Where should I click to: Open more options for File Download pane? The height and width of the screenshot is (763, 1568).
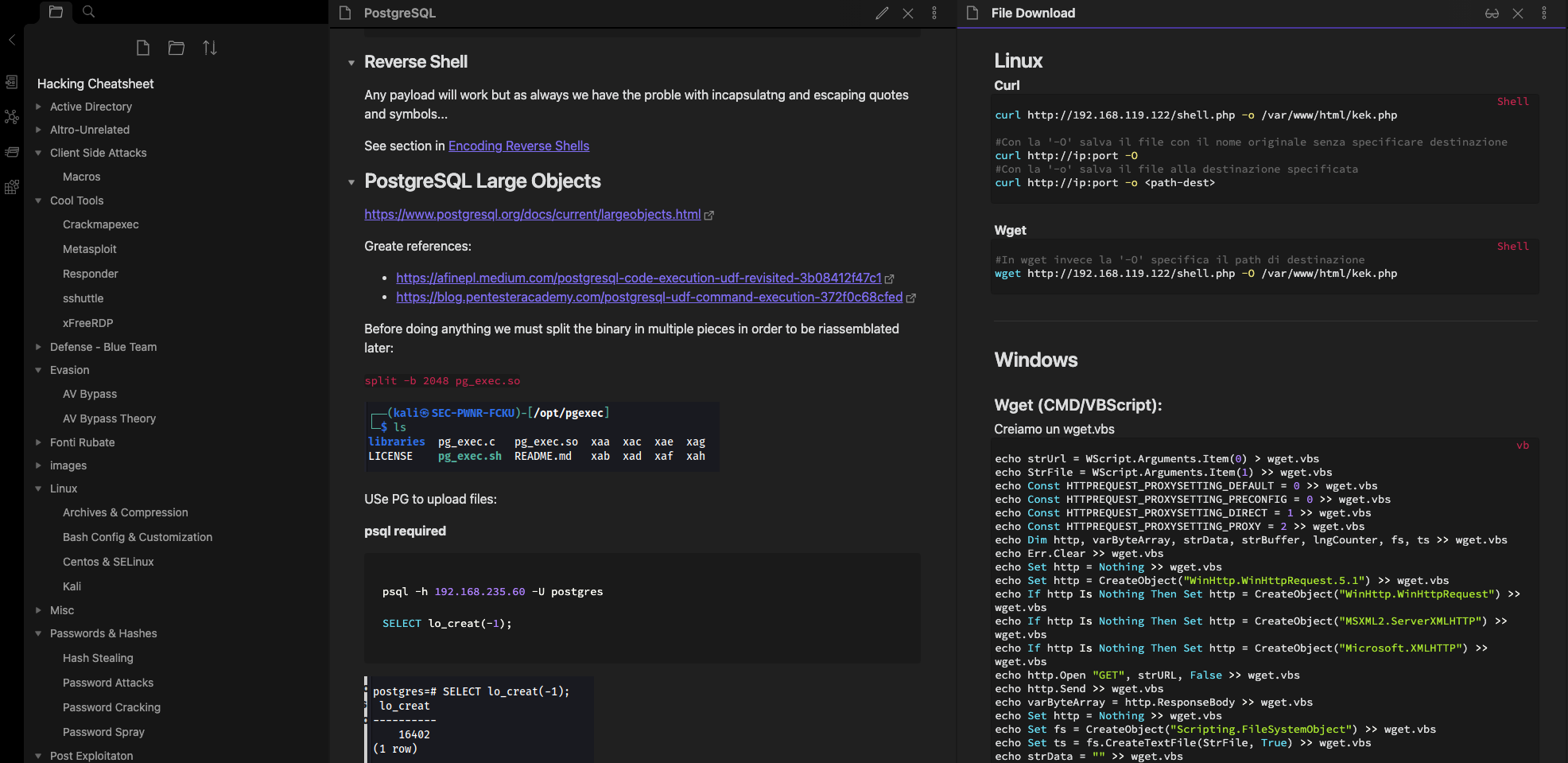tap(1544, 13)
